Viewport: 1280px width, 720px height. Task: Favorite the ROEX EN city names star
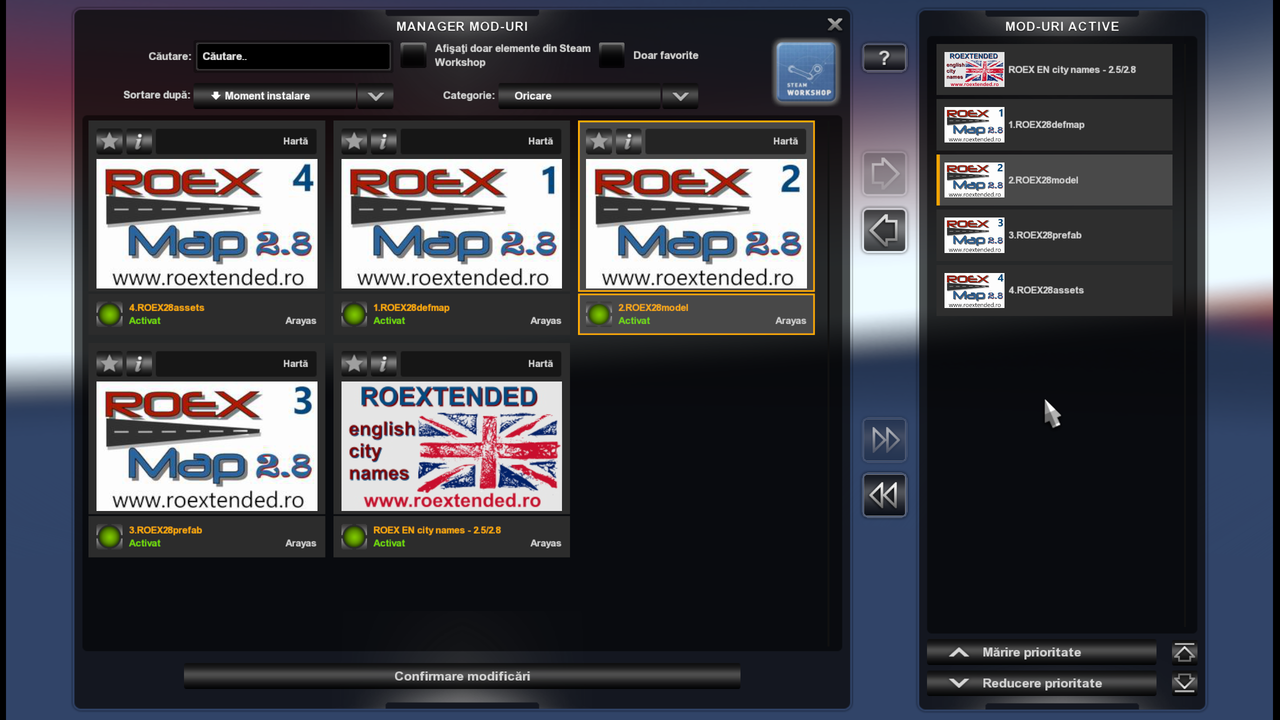(354, 364)
